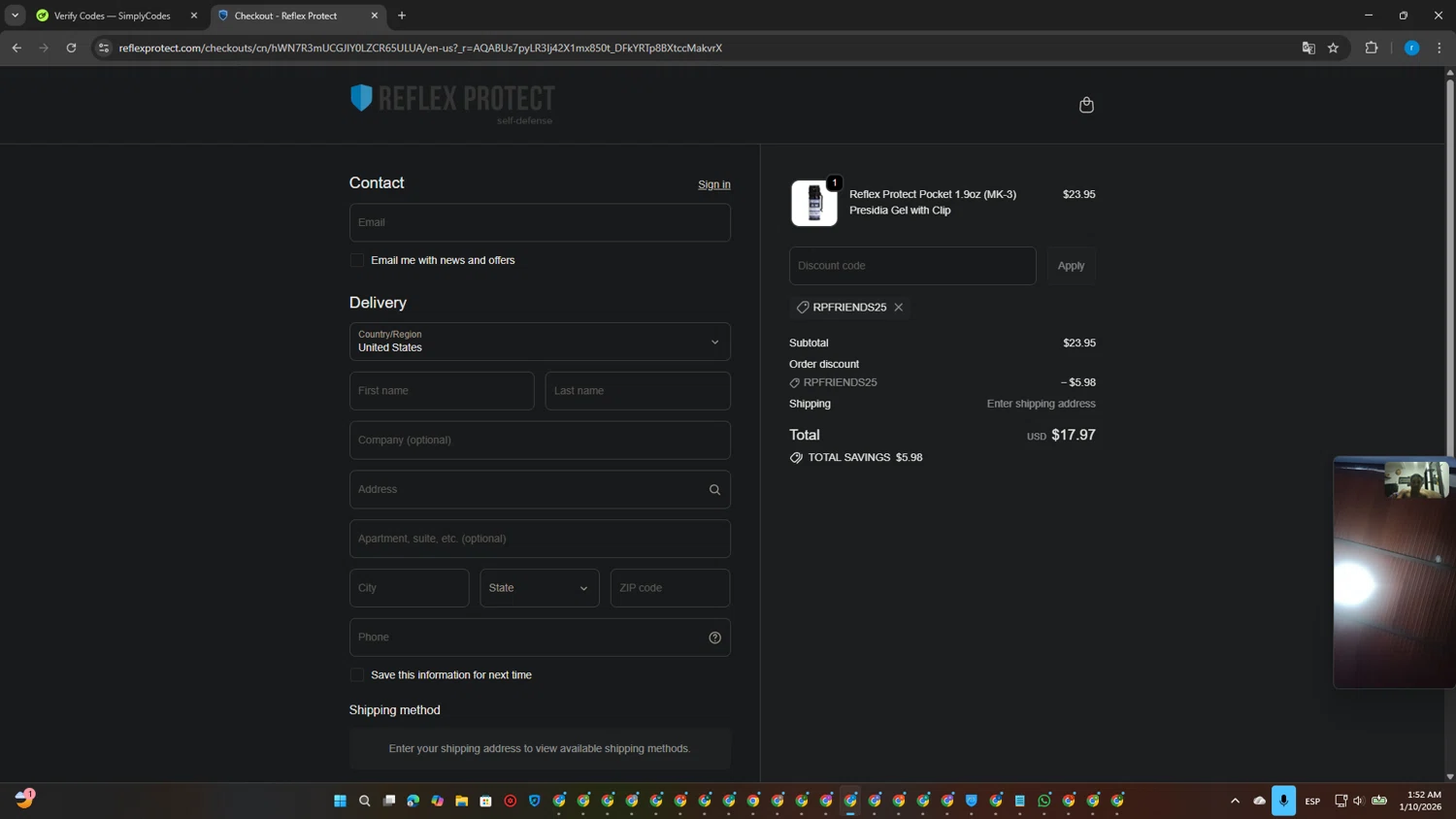The height and width of the screenshot is (819, 1456).
Task: Click the browser forward arrow
Action: [44, 48]
